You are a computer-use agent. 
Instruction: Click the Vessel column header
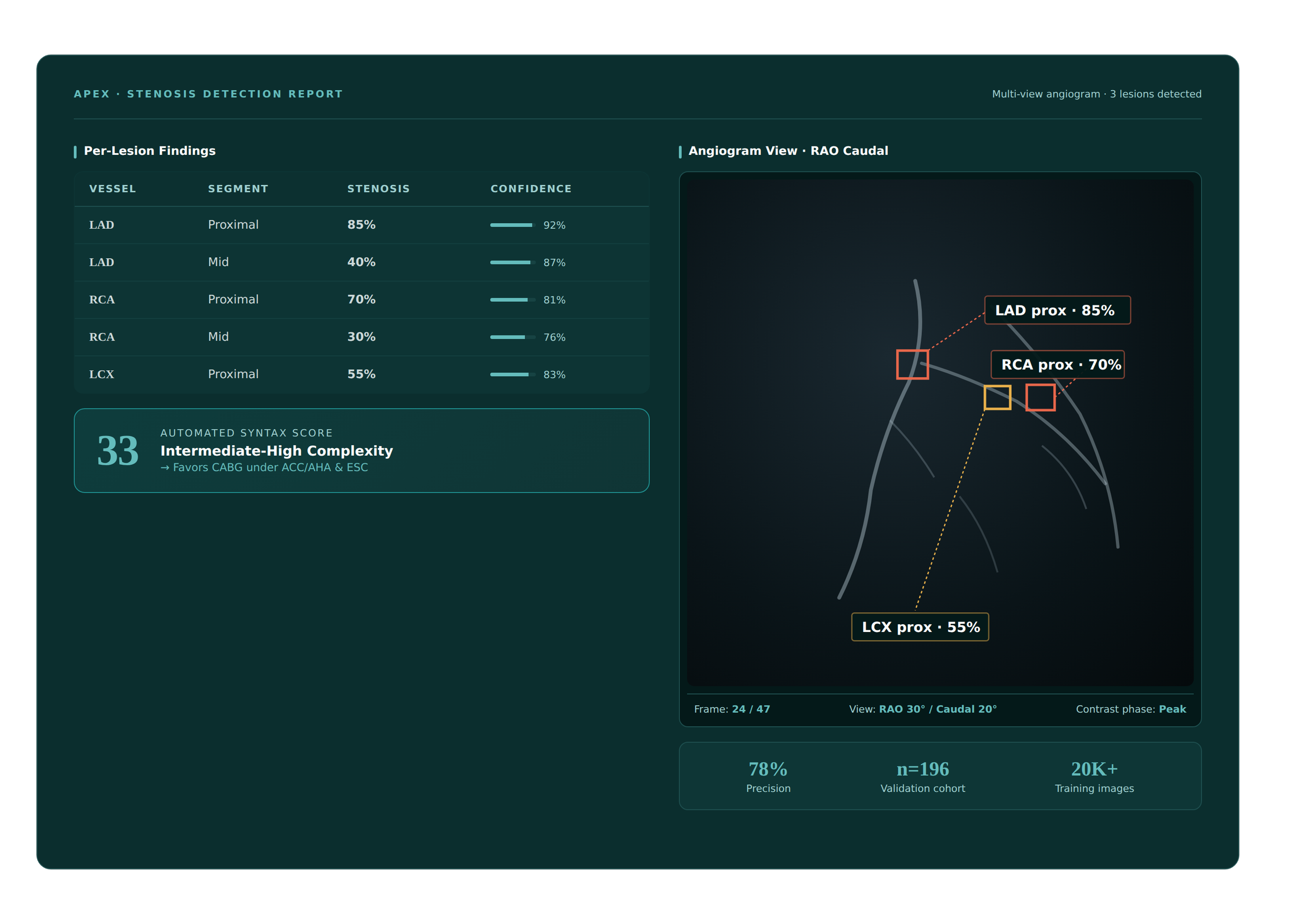[x=113, y=189]
